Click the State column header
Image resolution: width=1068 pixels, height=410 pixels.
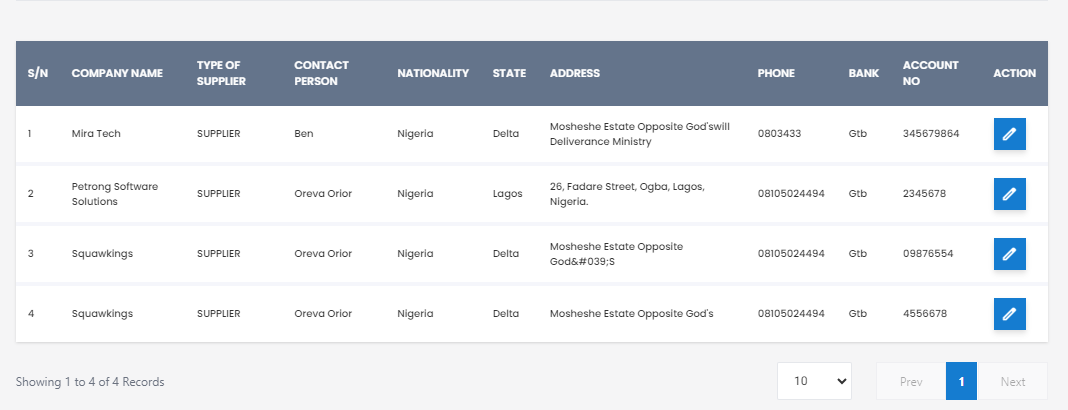[x=509, y=74]
